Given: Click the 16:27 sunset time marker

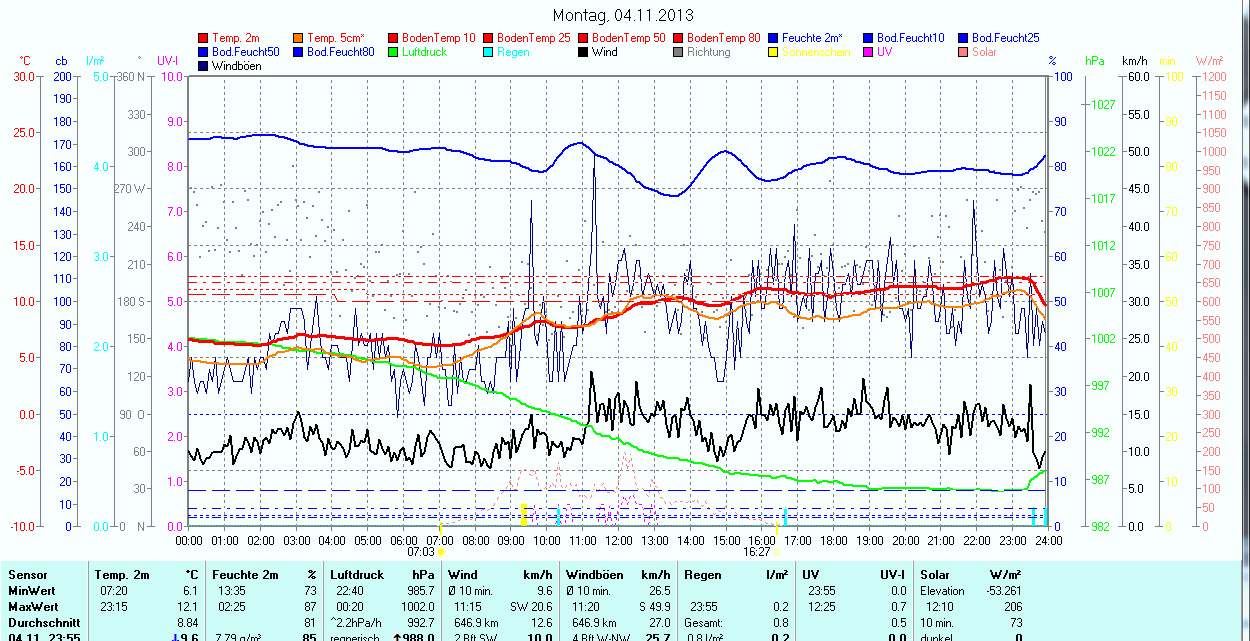Looking at the screenshot, I should click(x=758, y=551).
